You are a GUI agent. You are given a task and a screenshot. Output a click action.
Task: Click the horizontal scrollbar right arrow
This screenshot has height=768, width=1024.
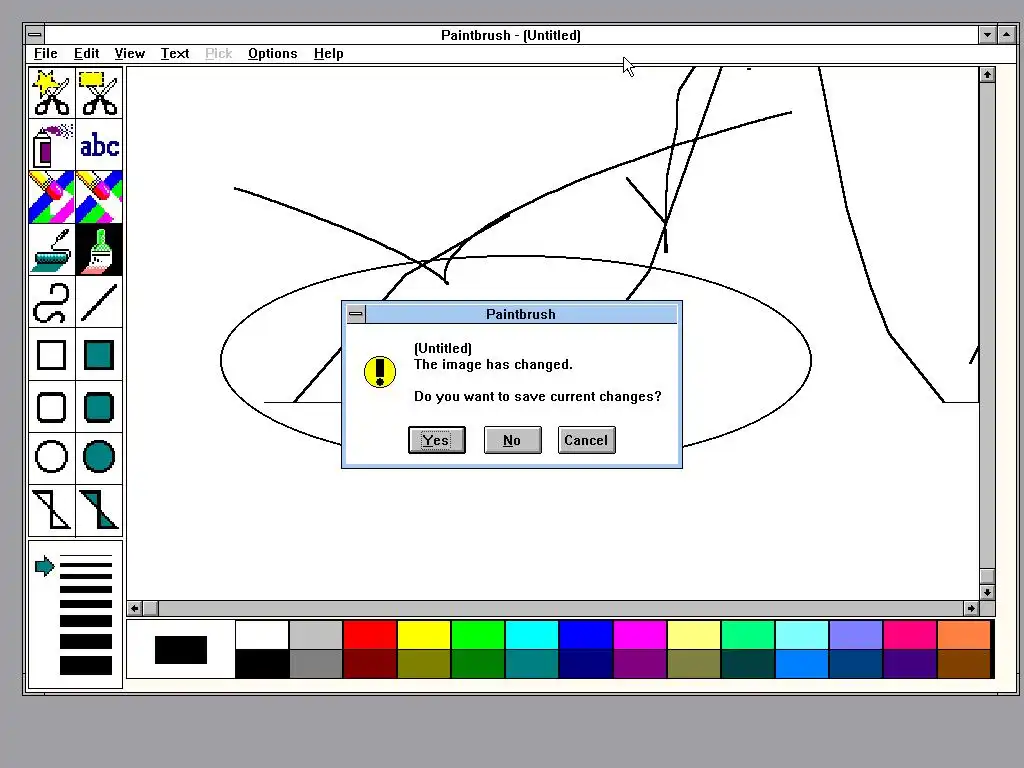tap(971, 609)
